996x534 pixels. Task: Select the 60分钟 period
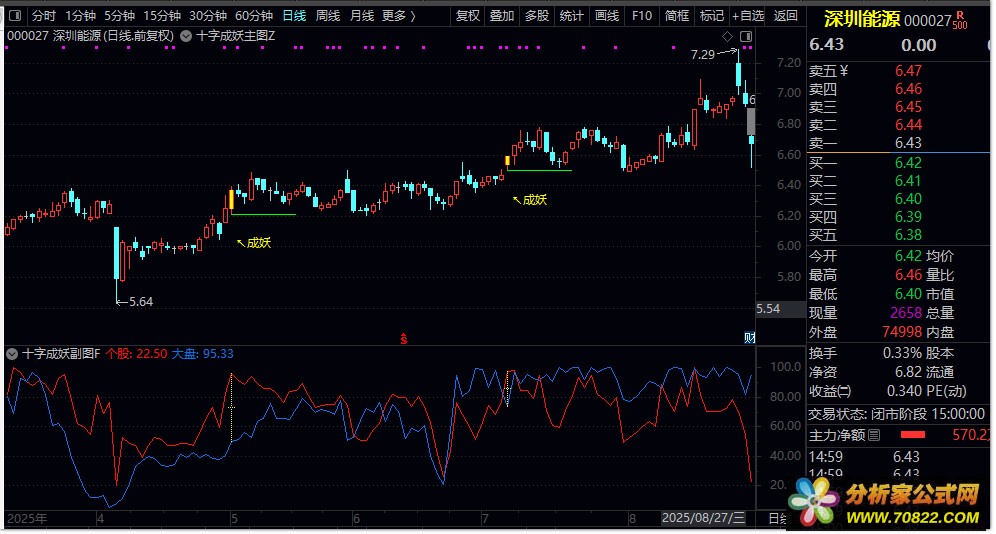click(254, 15)
